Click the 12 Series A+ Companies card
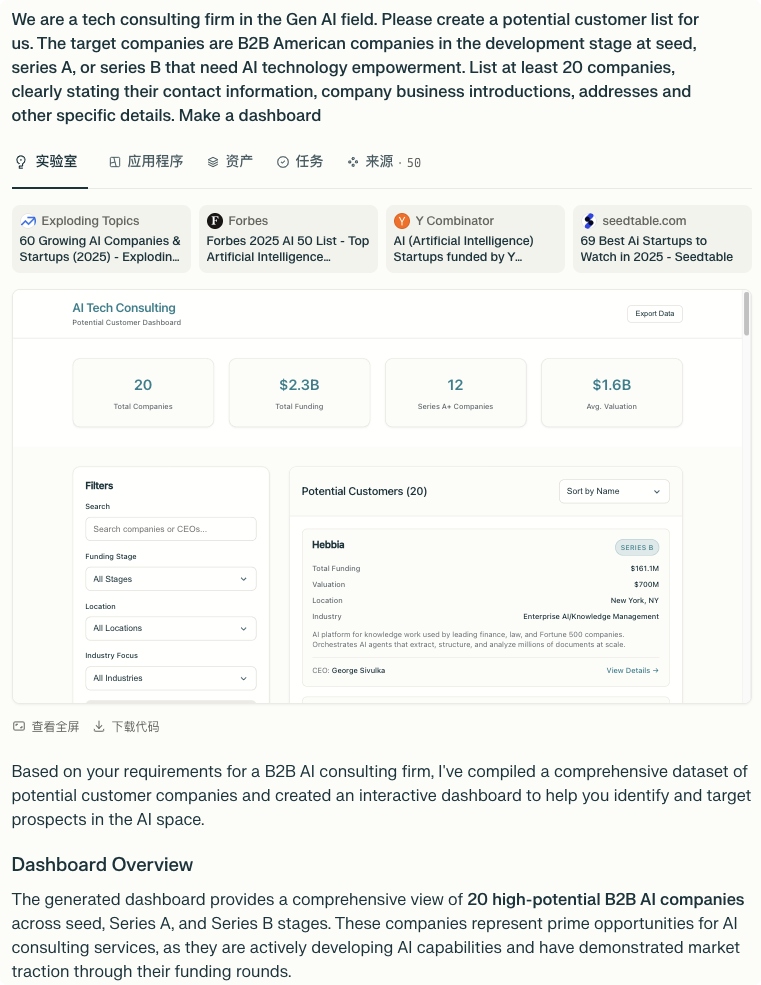Screen dimensions: 761x985 tap(456, 393)
